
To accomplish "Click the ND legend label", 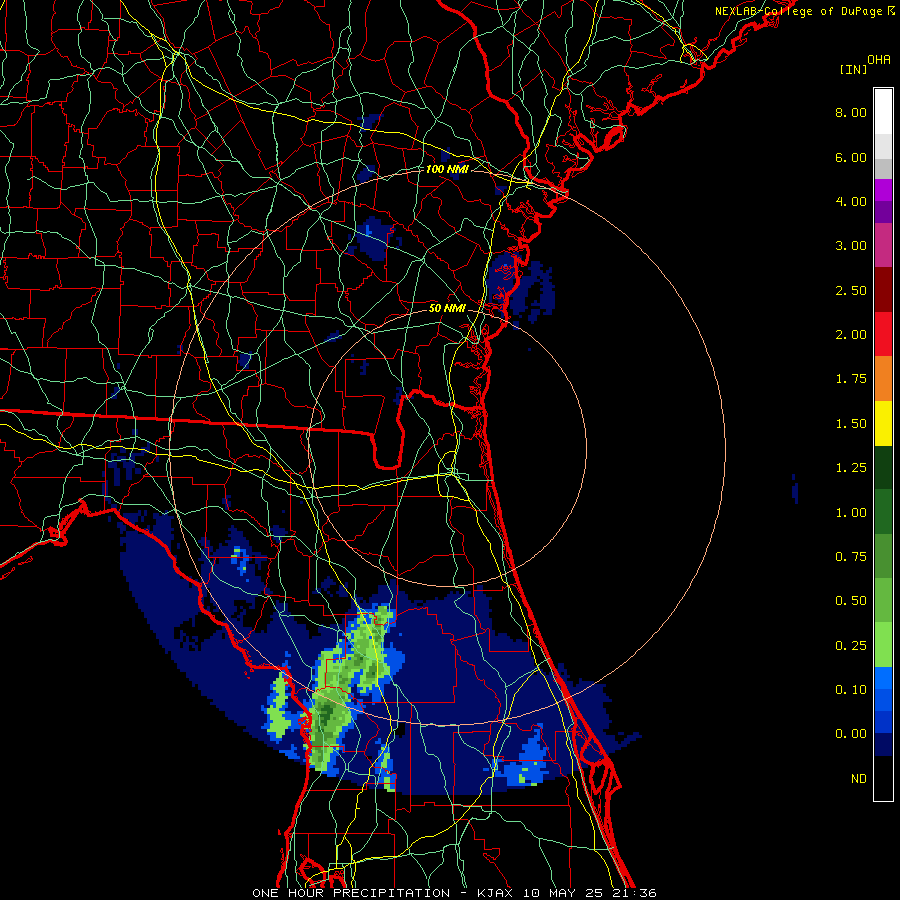I will click(x=859, y=779).
